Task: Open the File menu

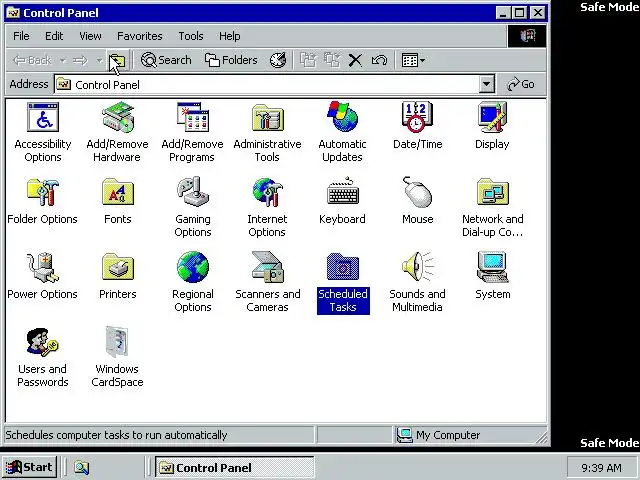Action: [x=21, y=36]
